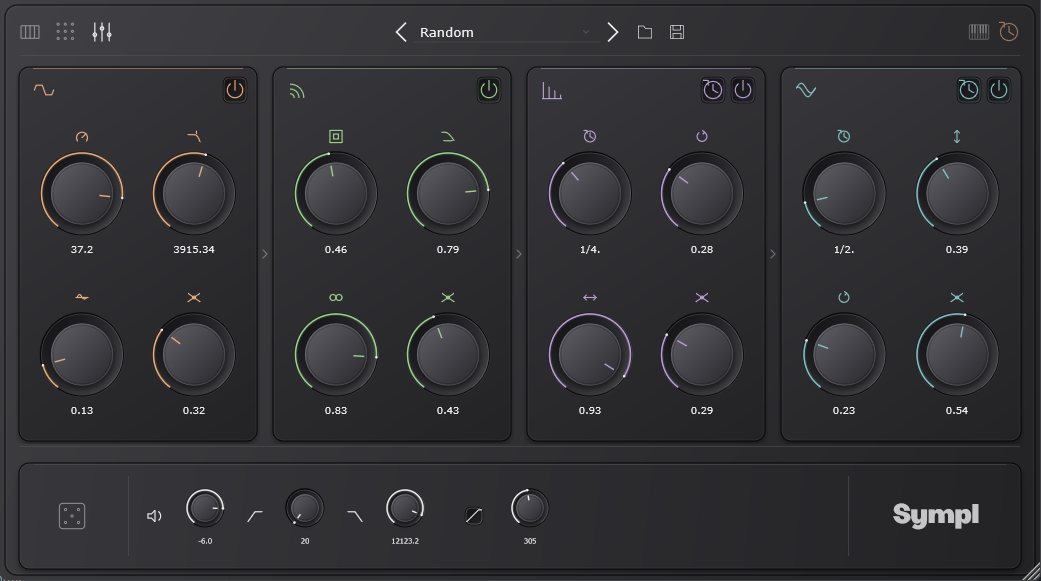This screenshot has width=1041, height=581.
Task: Toggle the piano keyboard icon
Action: pyautogui.click(x=979, y=32)
